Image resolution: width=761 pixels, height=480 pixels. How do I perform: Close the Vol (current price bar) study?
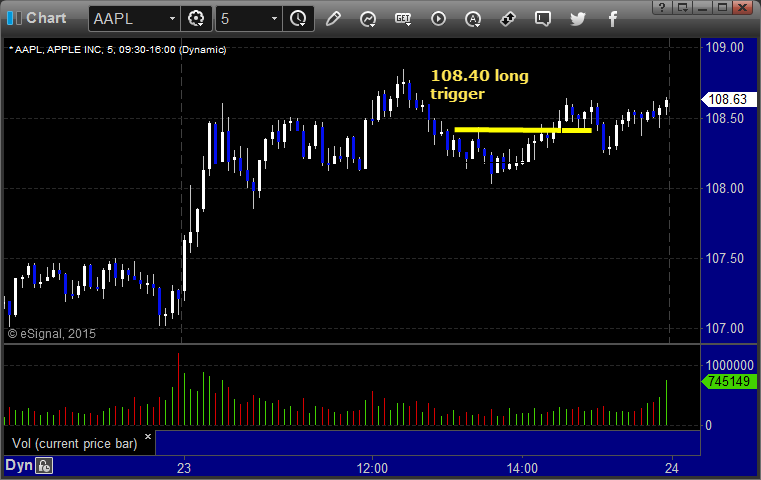(x=148, y=436)
